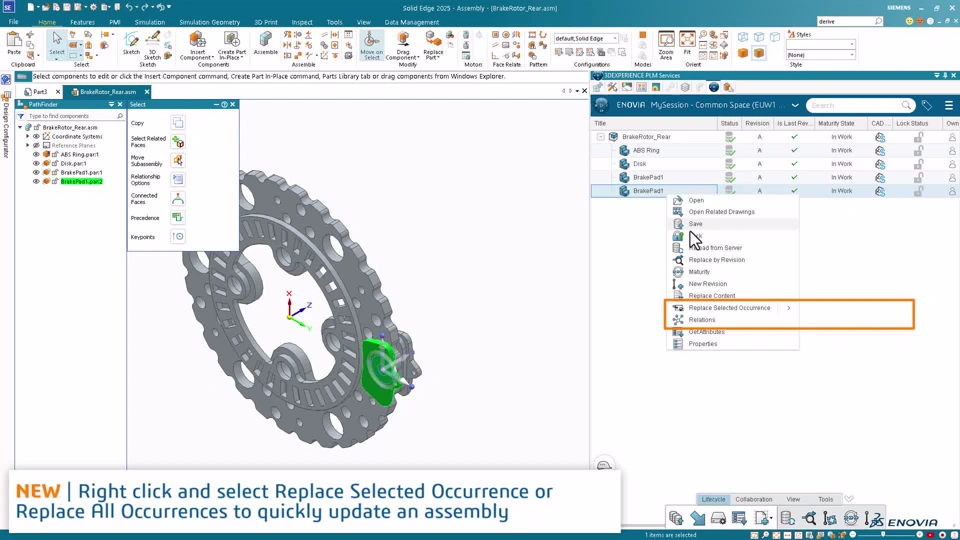Close the BrakeRotor_Rear.asm document tab
Viewport: 960px width, 540px height.
tap(147, 92)
